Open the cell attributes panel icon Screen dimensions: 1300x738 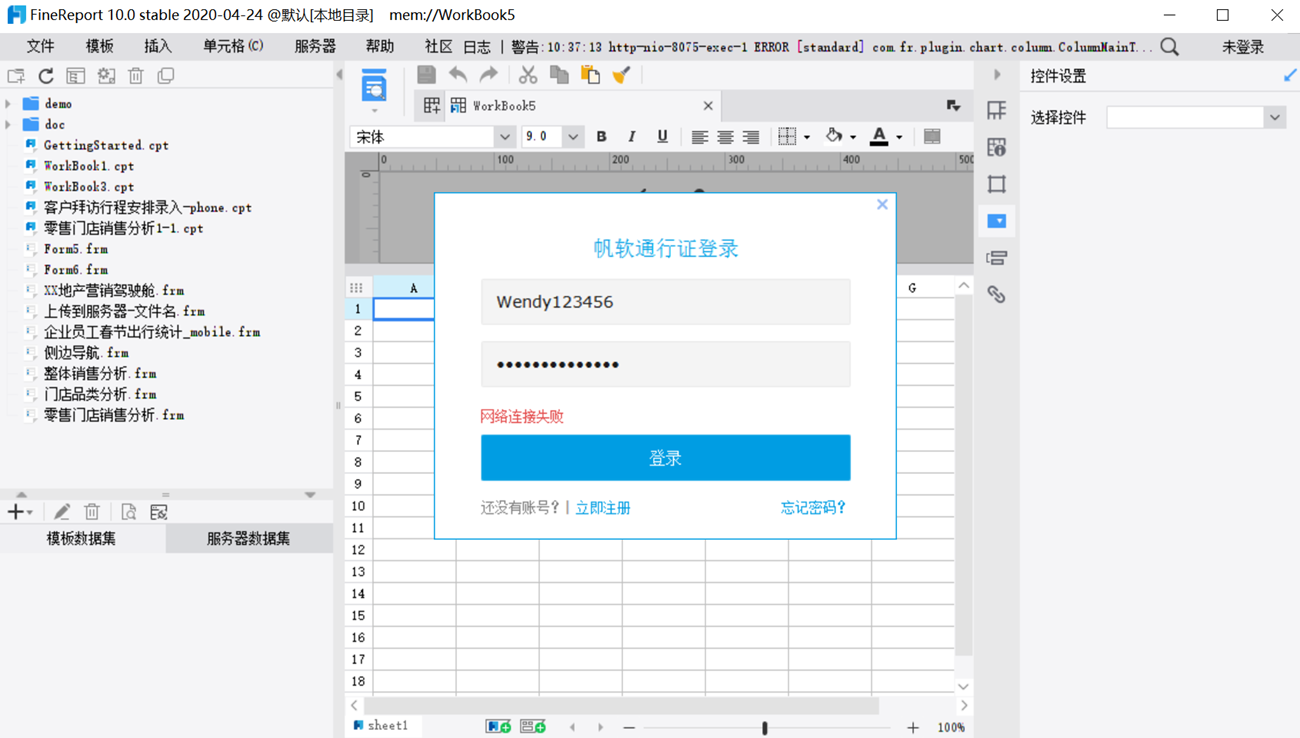pos(997,147)
